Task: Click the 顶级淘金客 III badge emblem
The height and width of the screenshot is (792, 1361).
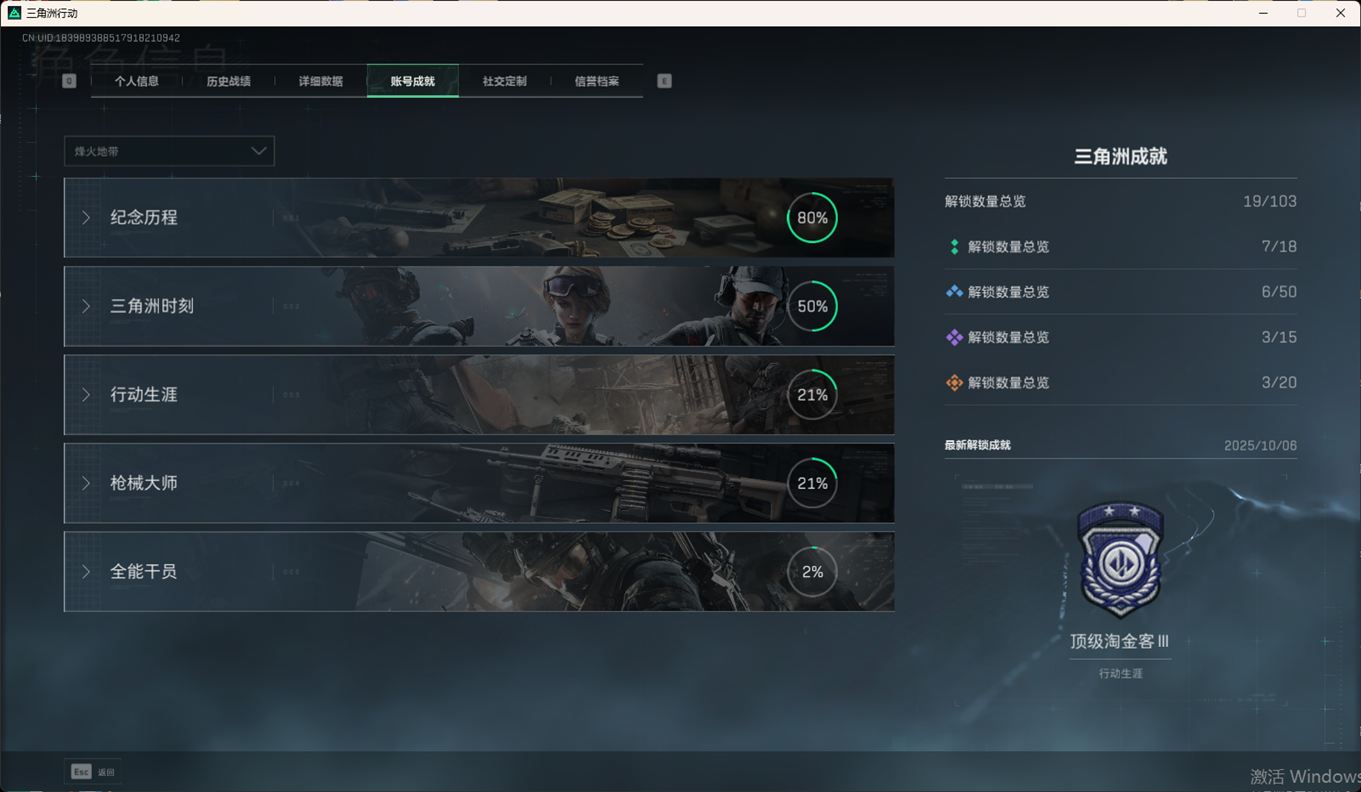Action: [1120, 560]
